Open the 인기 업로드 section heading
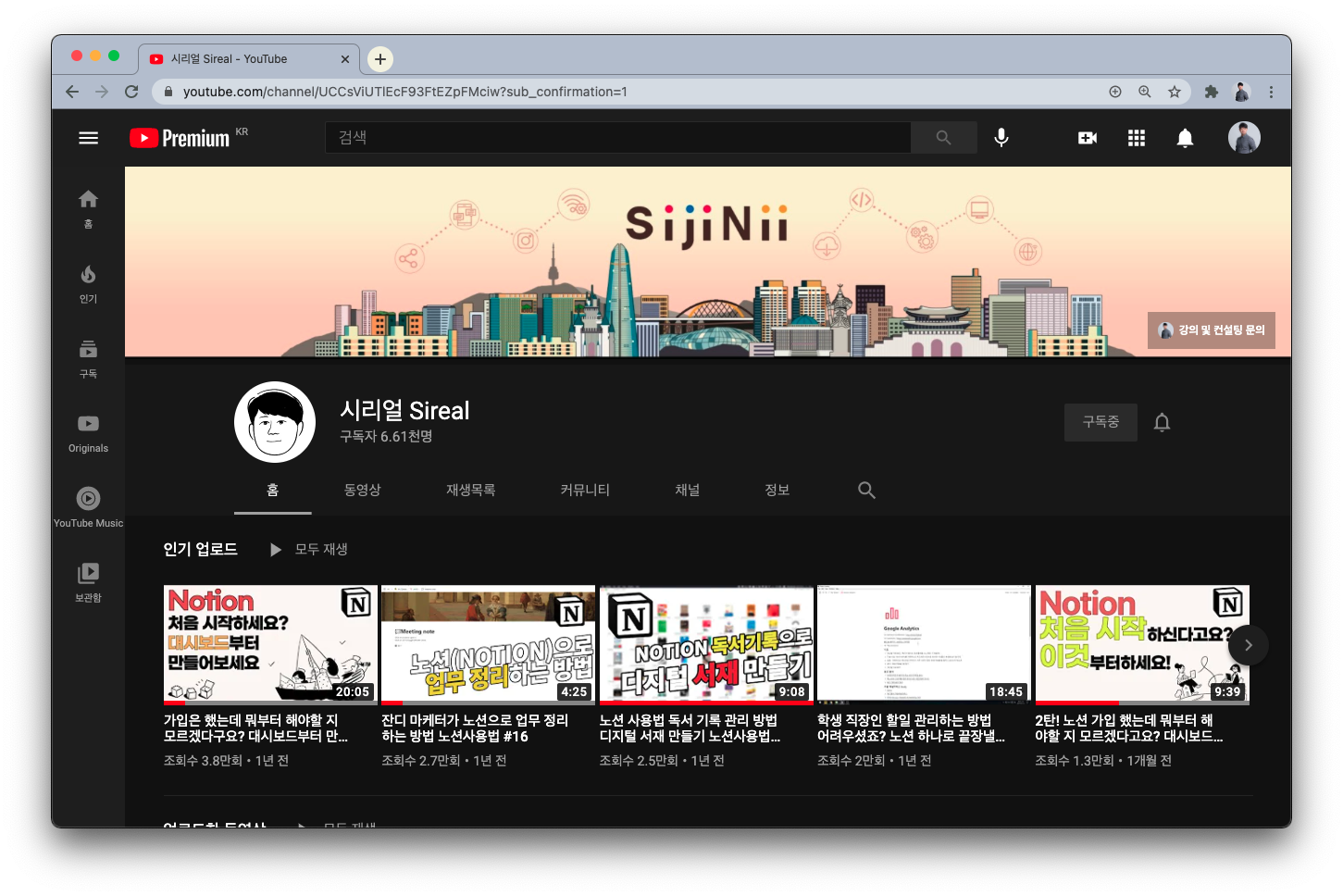Viewport: 1343px width, 896px height. click(x=200, y=550)
